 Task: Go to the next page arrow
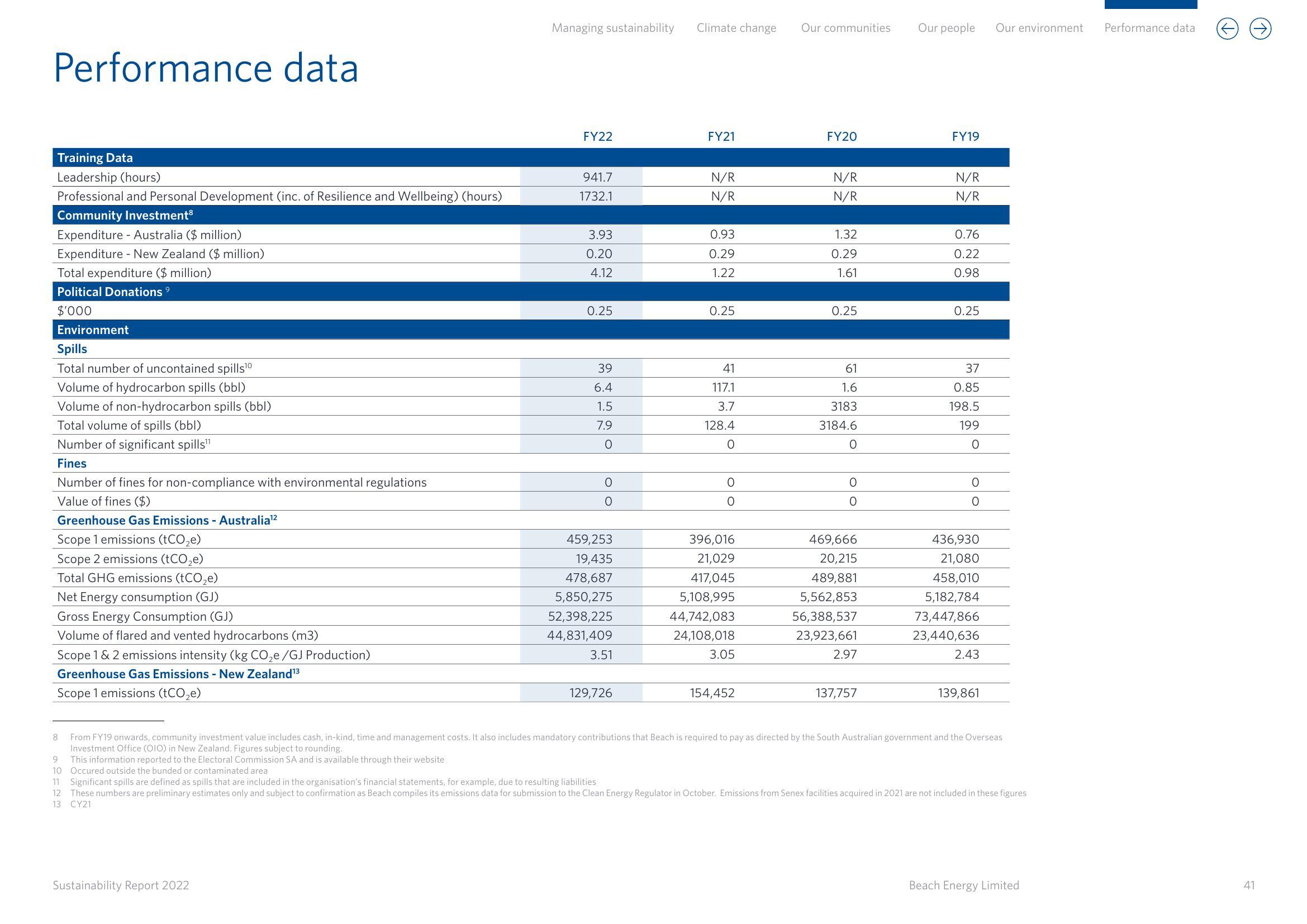point(1260,28)
